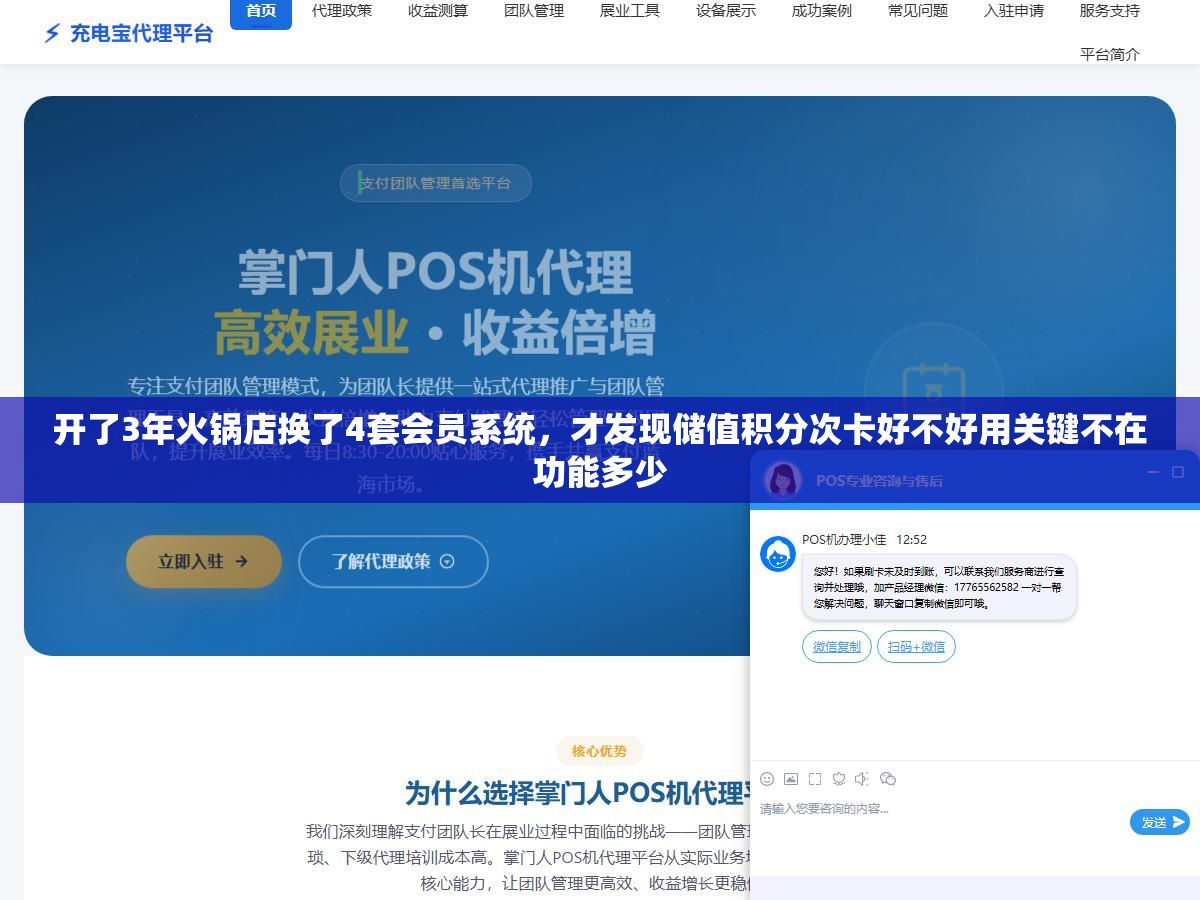
Task: Open the 展业工具 menu item
Action: click(x=630, y=11)
